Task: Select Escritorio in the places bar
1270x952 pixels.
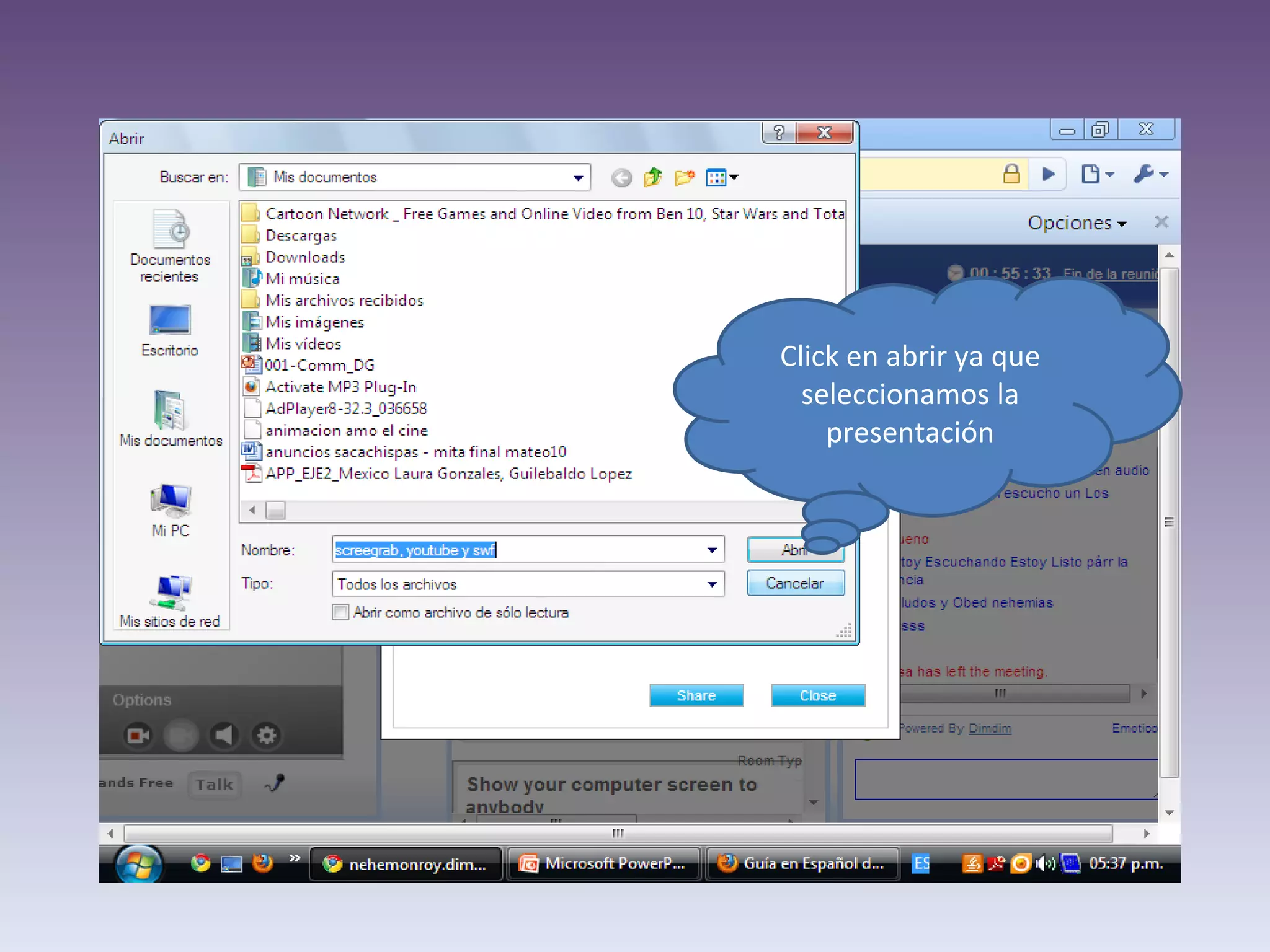Action: pyautogui.click(x=170, y=331)
